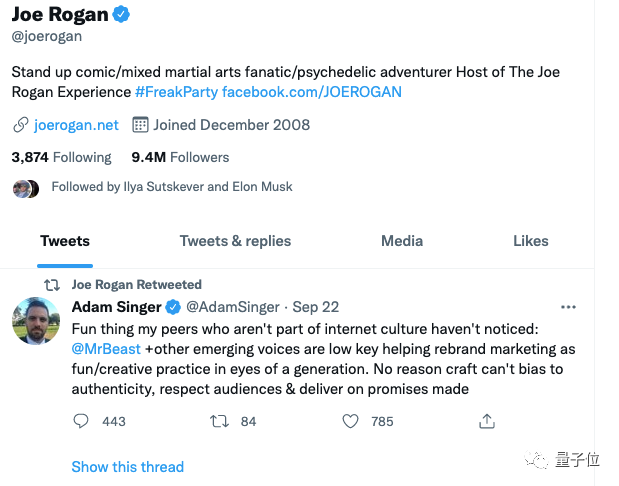Image resolution: width=619 pixels, height=486 pixels.
Task: Open the joerogan.net website link
Action: 76,125
